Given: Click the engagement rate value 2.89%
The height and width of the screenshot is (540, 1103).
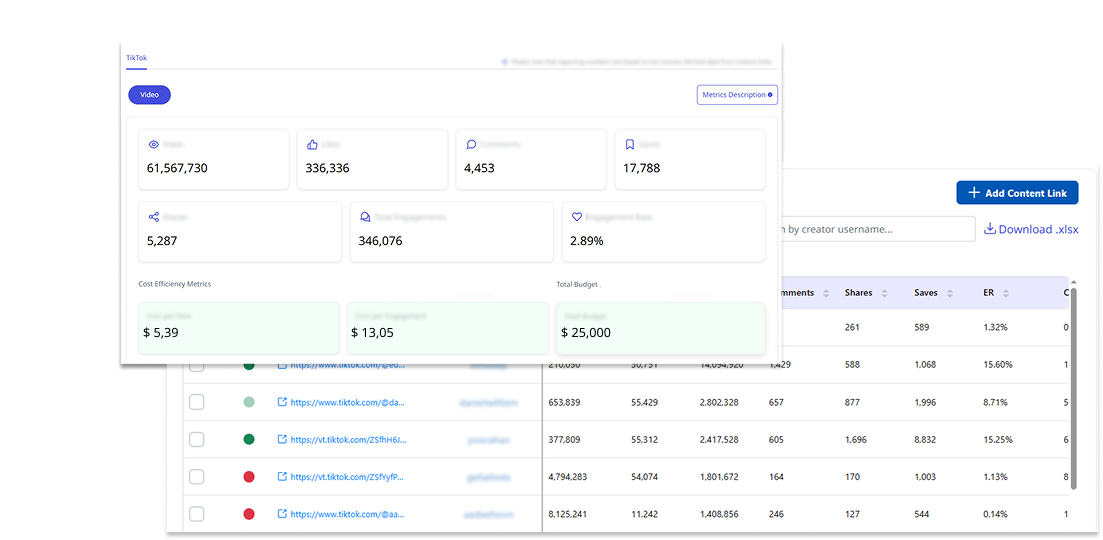Looking at the screenshot, I should pos(586,240).
